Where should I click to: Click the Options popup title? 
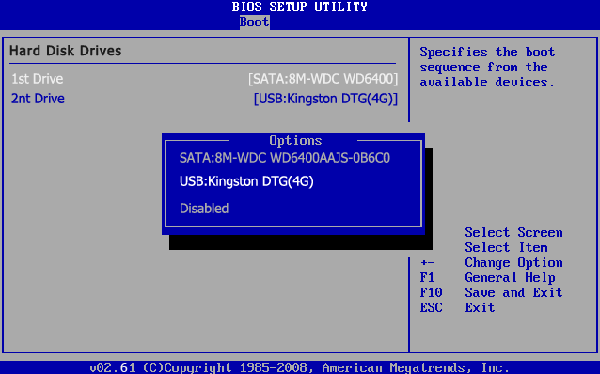click(295, 140)
